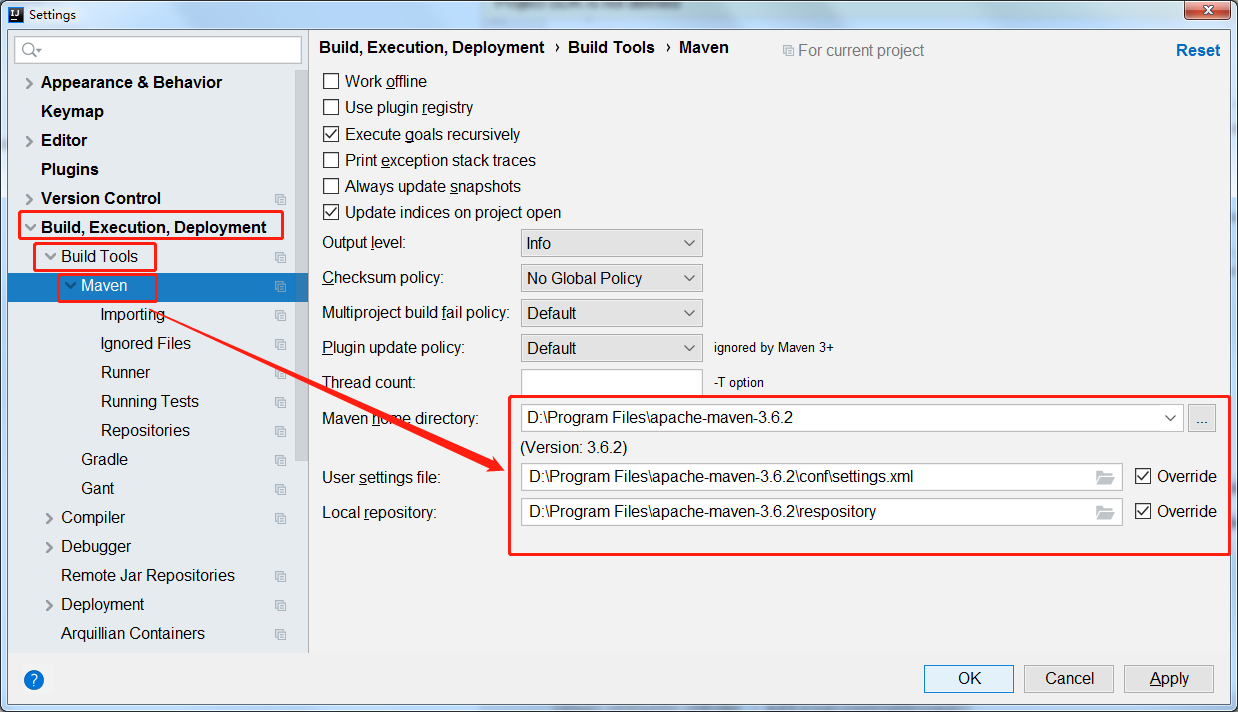Screen dimensions: 1238x712
Task: Click the folder icon in Local repository field
Action: 1104,512
